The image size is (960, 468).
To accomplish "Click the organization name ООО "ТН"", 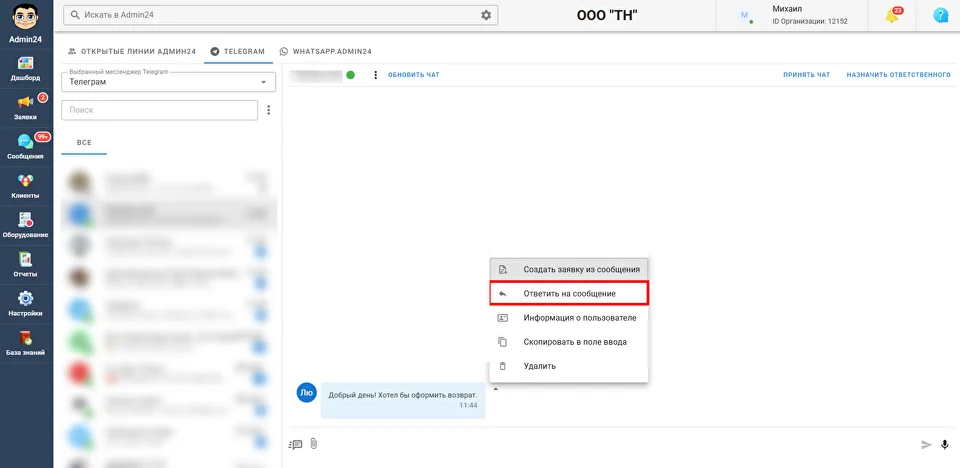I will [x=607, y=15].
